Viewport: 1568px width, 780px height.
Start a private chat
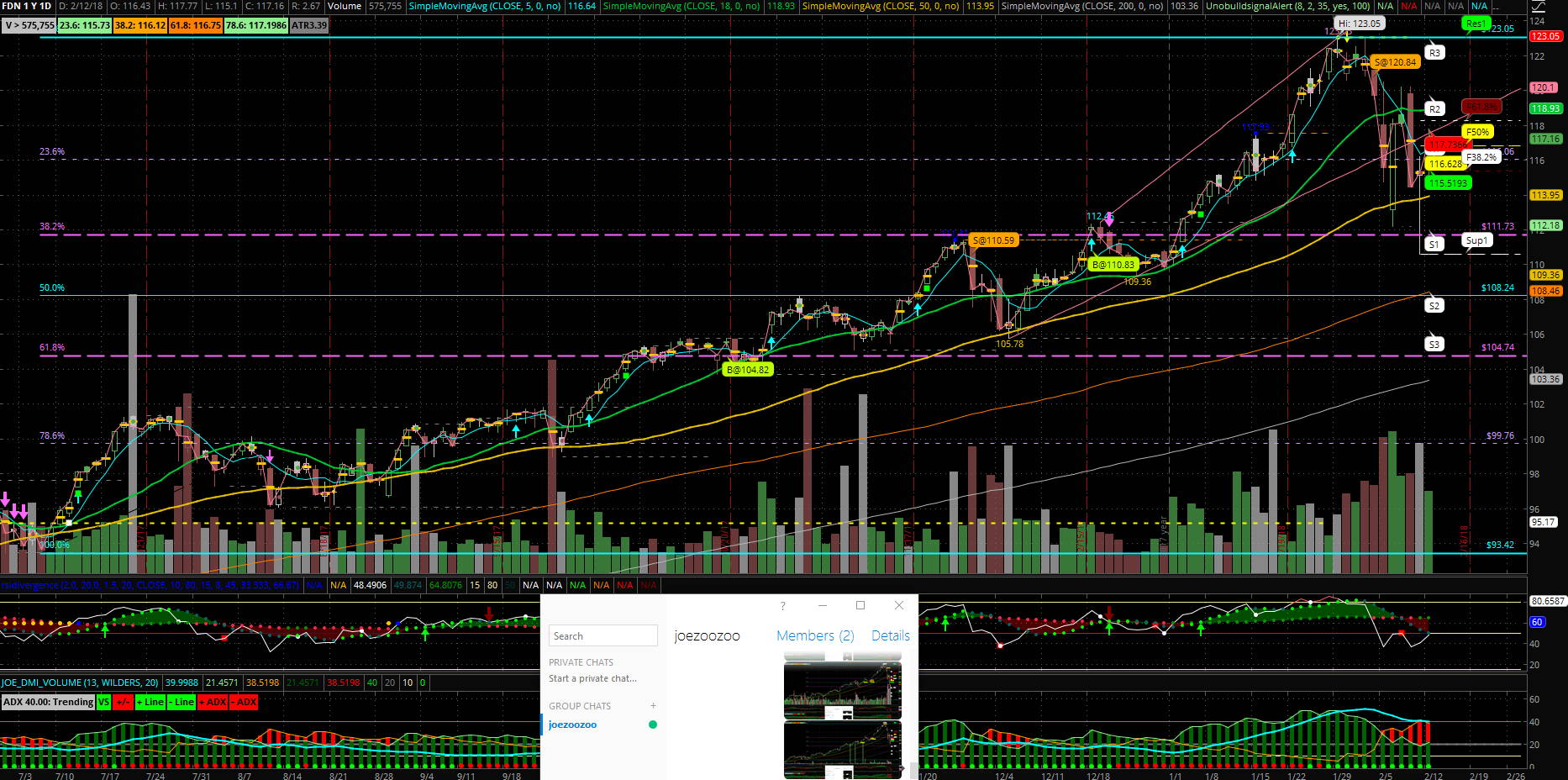592,678
